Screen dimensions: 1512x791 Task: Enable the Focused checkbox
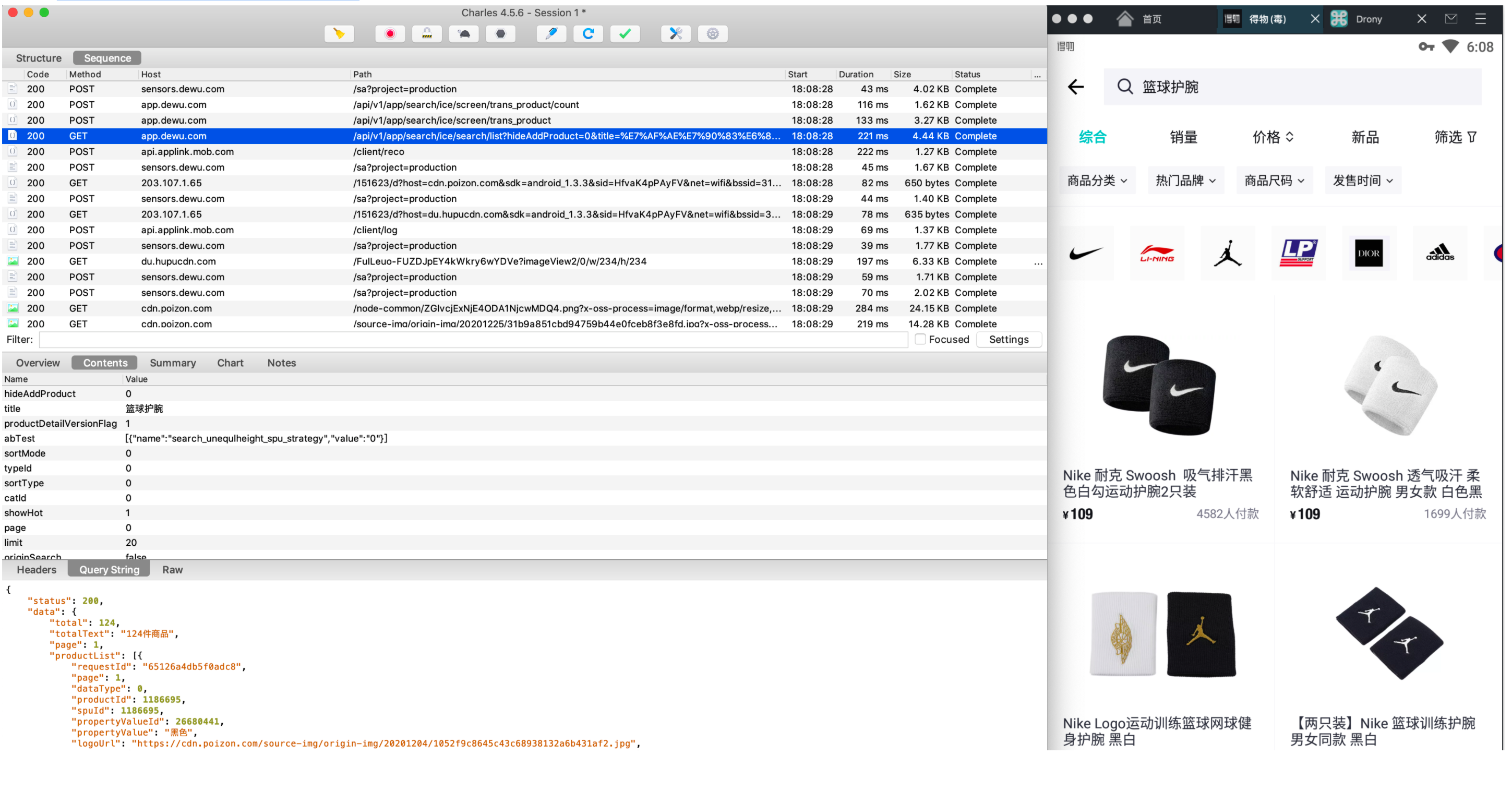pos(920,339)
